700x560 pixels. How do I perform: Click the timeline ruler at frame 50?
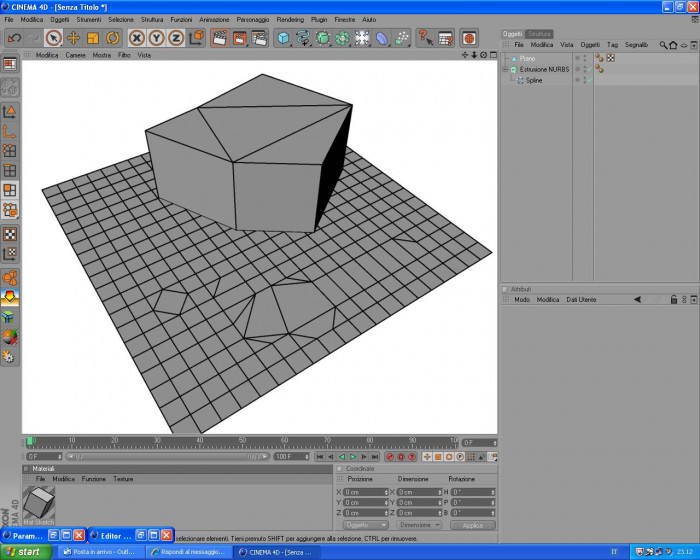[242, 442]
